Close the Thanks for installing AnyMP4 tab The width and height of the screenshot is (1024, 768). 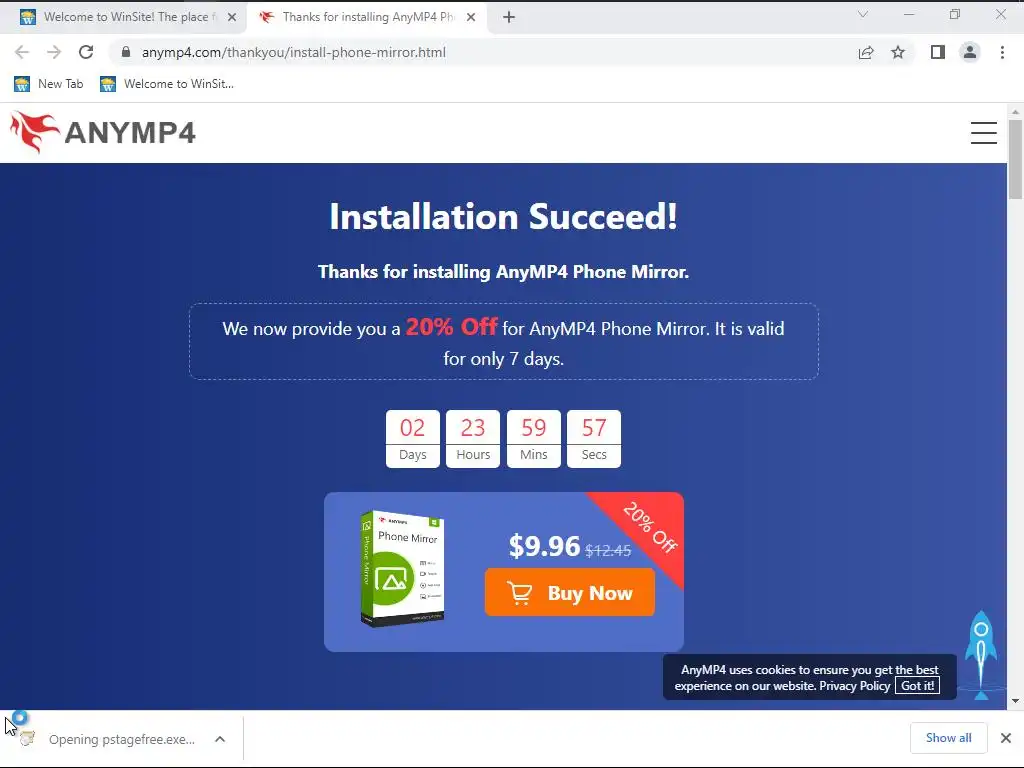point(471,17)
